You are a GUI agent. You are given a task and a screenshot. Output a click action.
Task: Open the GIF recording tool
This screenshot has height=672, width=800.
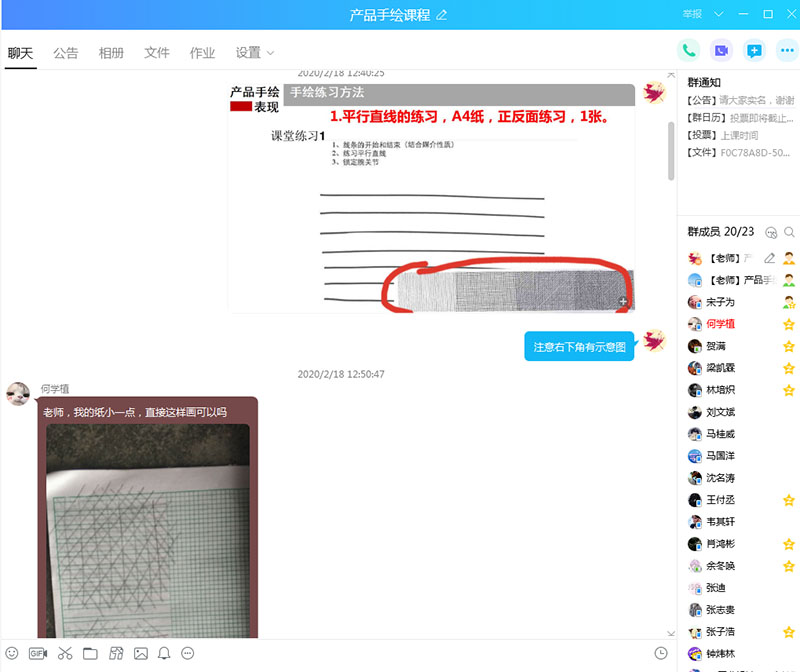tap(38, 653)
